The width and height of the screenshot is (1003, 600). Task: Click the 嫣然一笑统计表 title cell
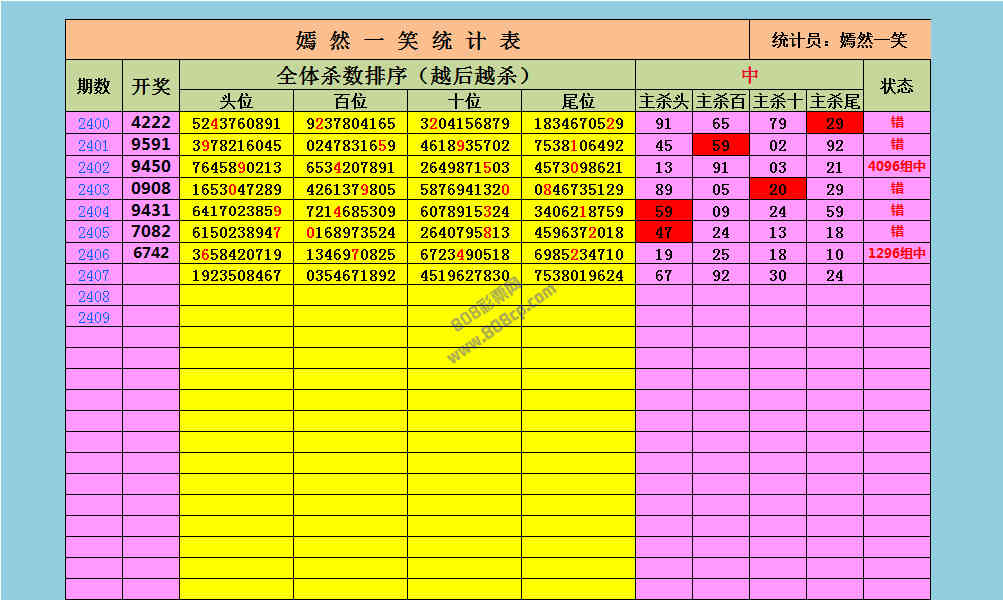point(407,41)
